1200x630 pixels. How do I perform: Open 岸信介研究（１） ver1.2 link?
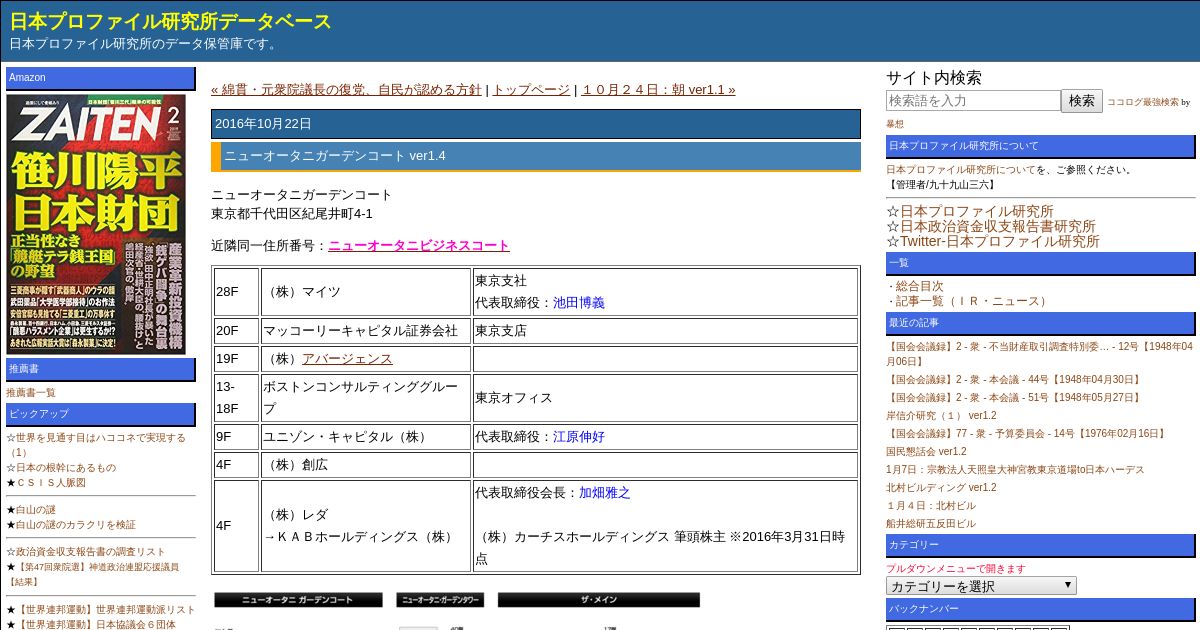pos(941,416)
